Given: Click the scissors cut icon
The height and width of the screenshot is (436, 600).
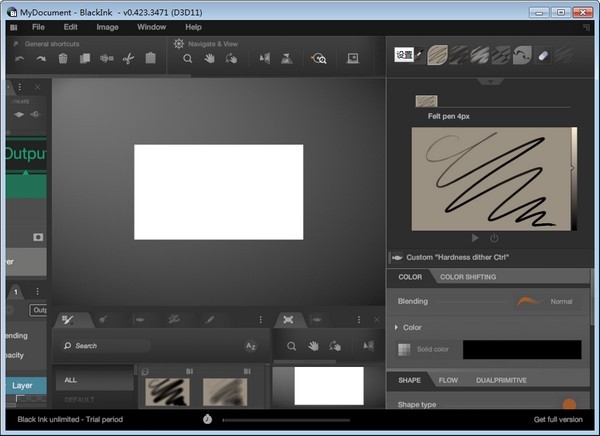Looking at the screenshot, I should [x=128, y=59].
